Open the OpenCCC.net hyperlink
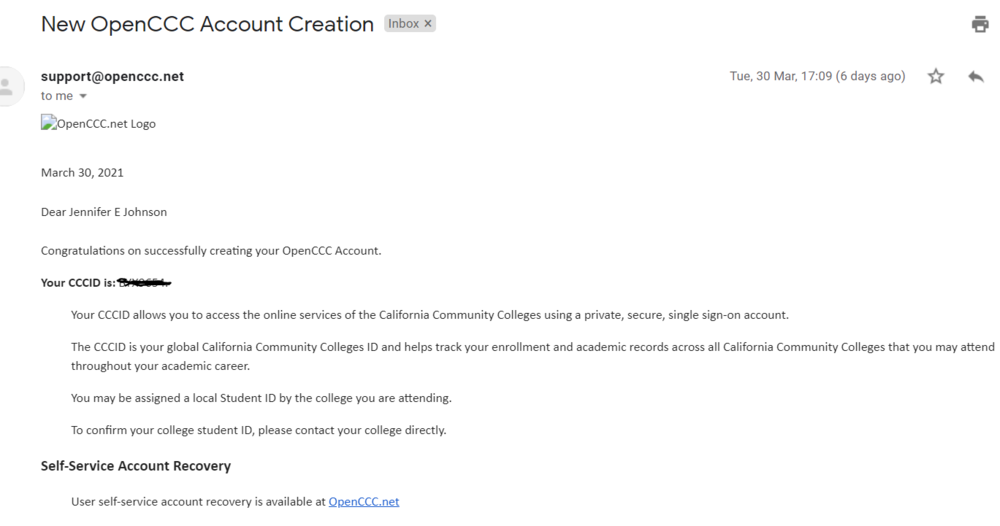The height and width of the screenshot is (526, 1000). pyautogui.click(x=364, y=501)
